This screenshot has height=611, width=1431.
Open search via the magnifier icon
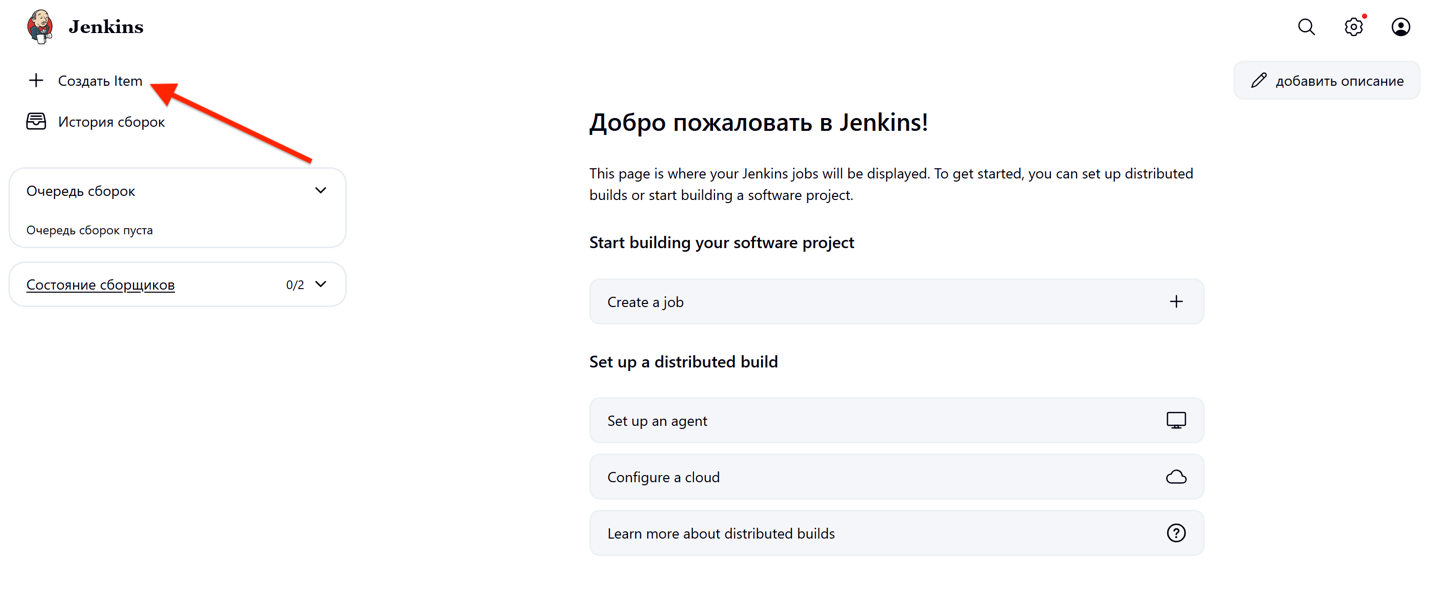1306,27
